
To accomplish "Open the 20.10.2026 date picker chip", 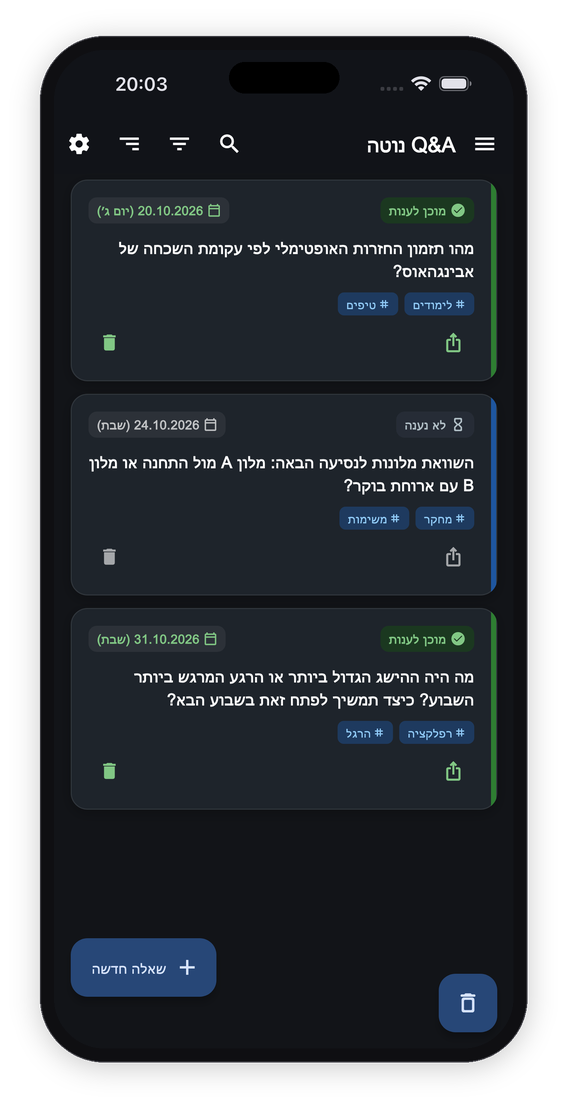I will point(159,210).
